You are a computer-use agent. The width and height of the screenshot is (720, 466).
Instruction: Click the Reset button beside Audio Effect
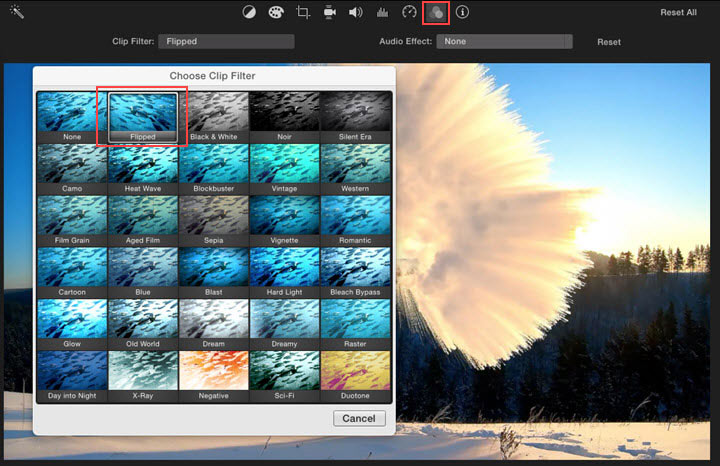[609, 42]
